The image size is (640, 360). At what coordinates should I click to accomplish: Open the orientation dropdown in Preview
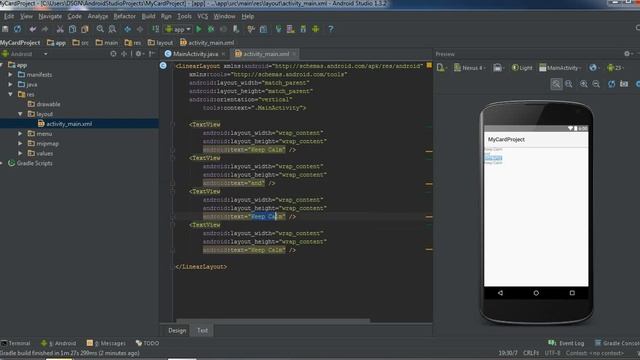point(498,68)
